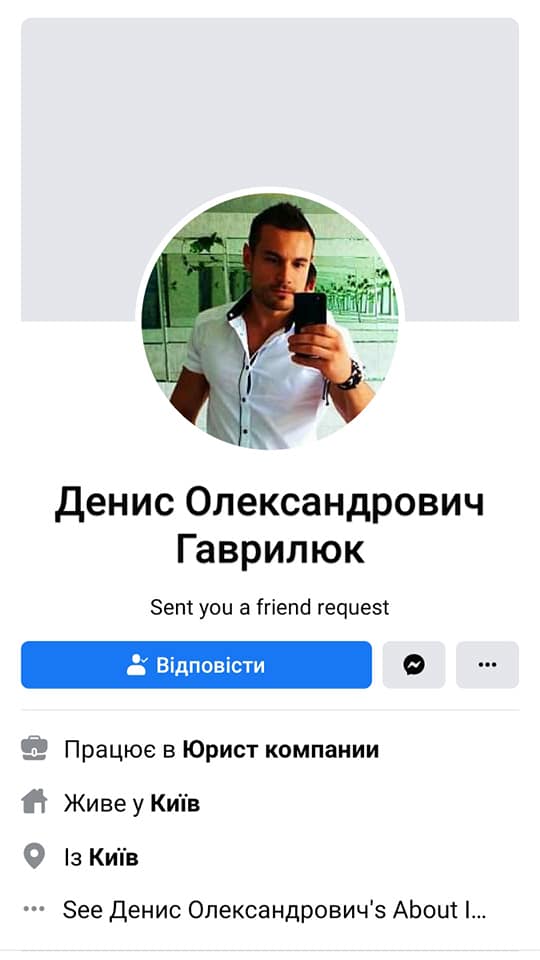This screenshot has height=960, width=540.
Task: Click the briefcase work icon
Action: (34, 749)
